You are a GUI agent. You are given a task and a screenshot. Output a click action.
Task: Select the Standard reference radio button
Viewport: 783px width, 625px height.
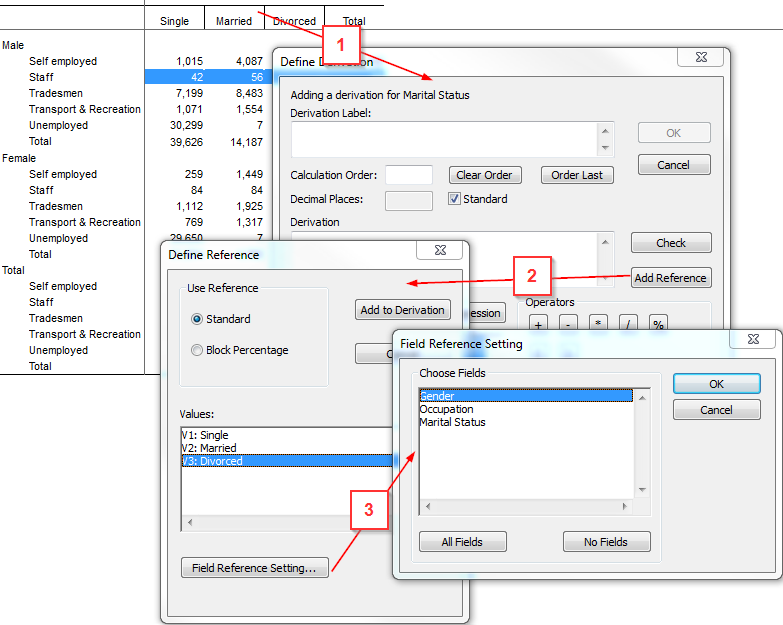(196, 319)
